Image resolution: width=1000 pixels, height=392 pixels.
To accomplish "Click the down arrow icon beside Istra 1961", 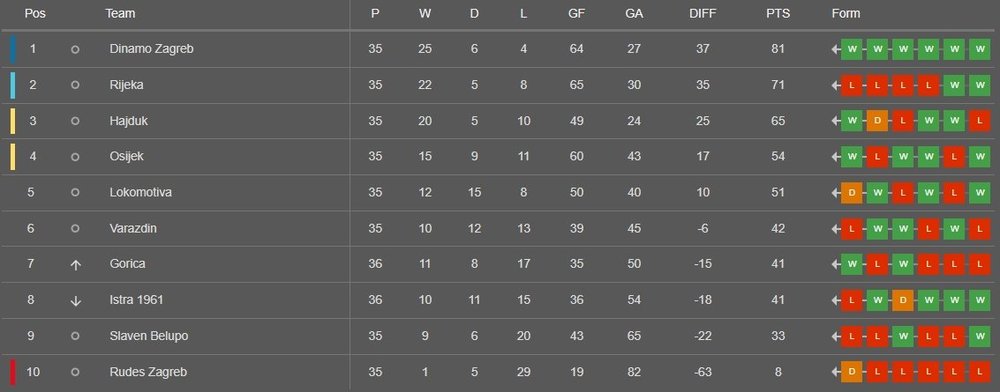I will pos(75,300).
